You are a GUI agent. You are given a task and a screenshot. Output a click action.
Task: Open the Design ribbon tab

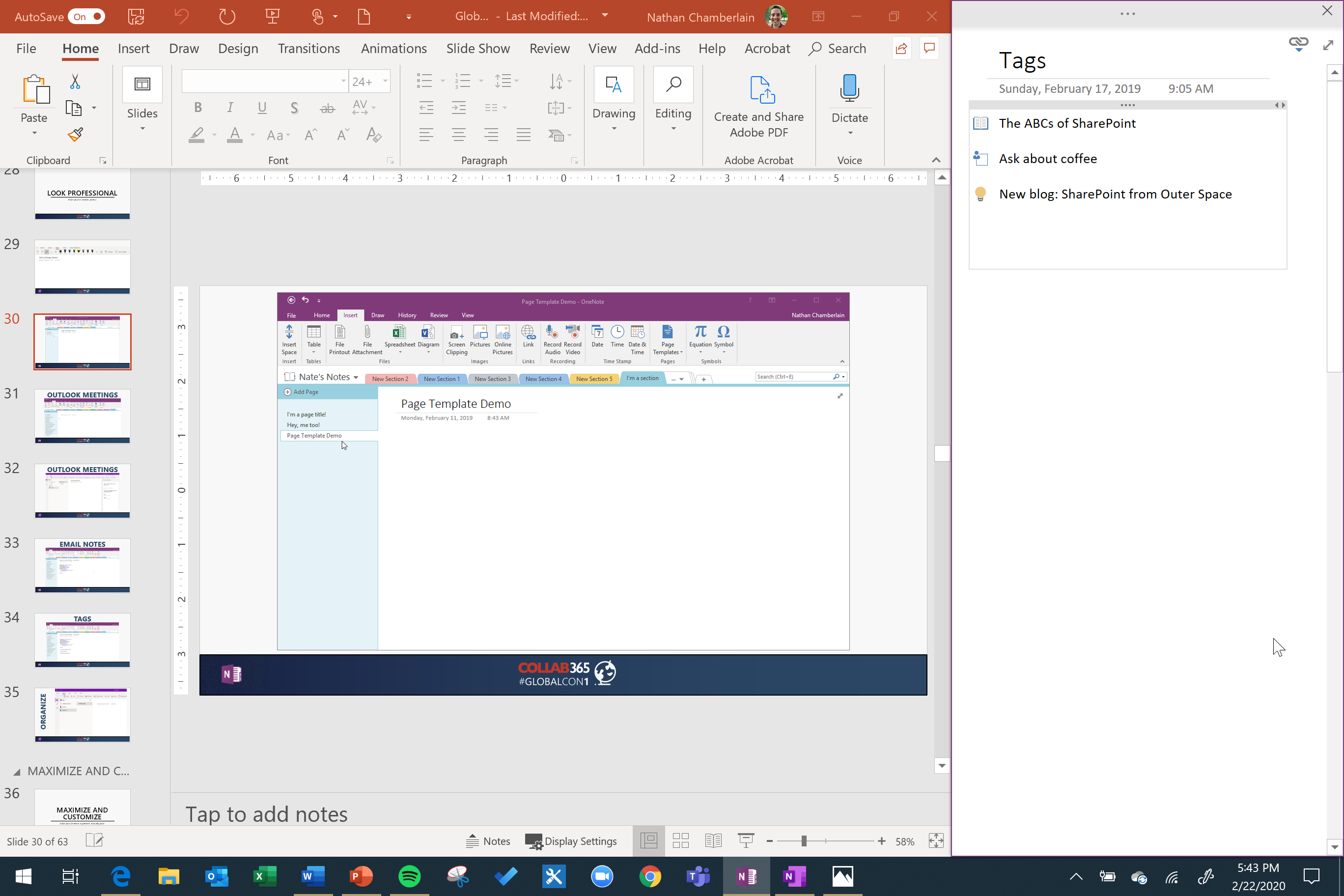tap(238, 49)
